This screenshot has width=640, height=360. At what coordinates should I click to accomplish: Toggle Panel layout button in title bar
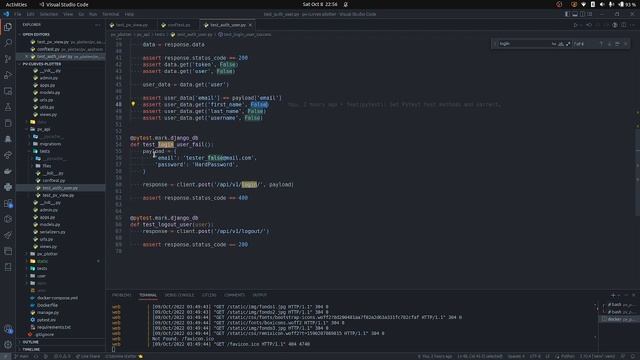(575, 14)
